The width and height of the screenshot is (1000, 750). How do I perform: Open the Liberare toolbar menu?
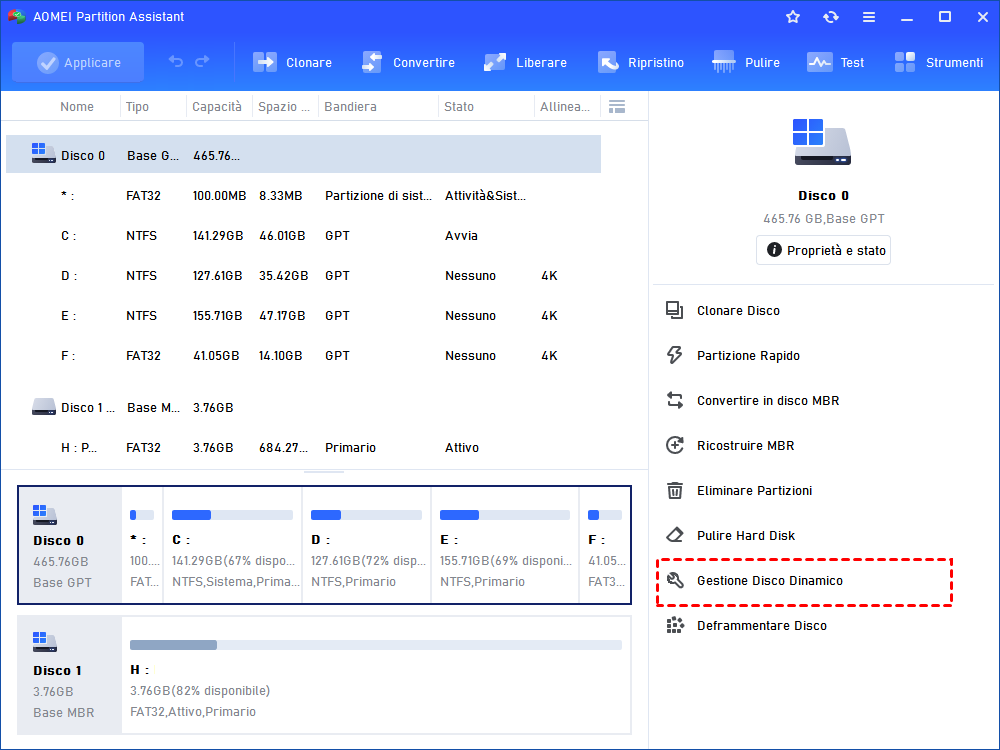tap(525, 62)
